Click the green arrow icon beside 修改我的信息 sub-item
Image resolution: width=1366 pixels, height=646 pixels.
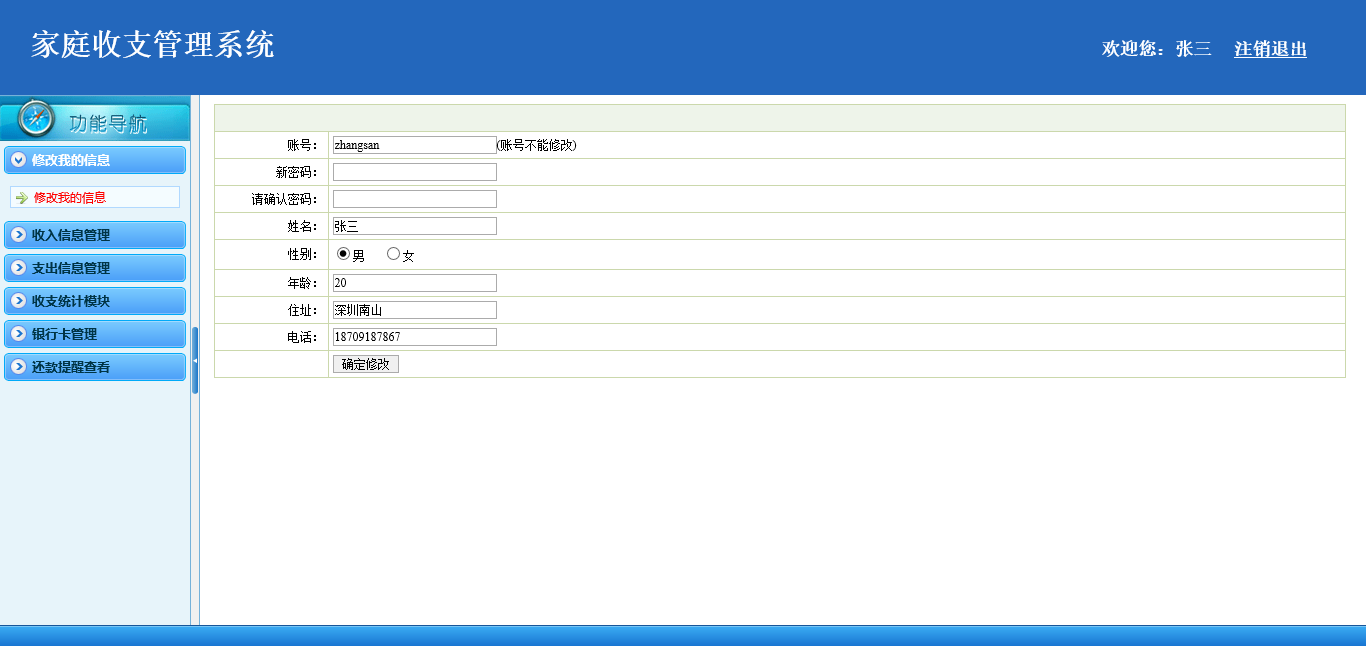click(22, 197)
